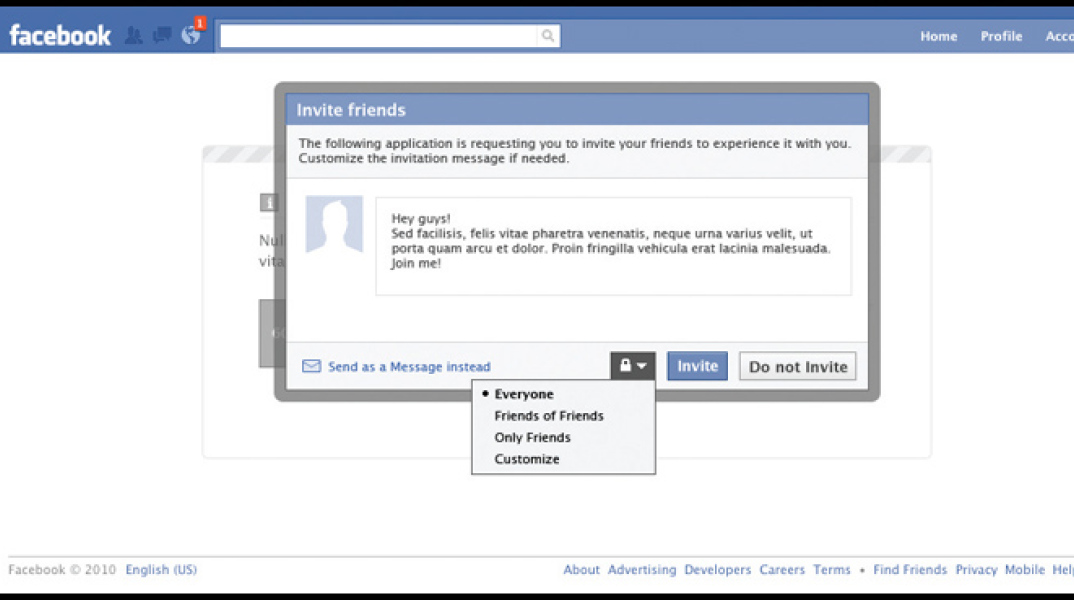
Task: Choose Friends of Friends option
Action: [x=548, y=416]
